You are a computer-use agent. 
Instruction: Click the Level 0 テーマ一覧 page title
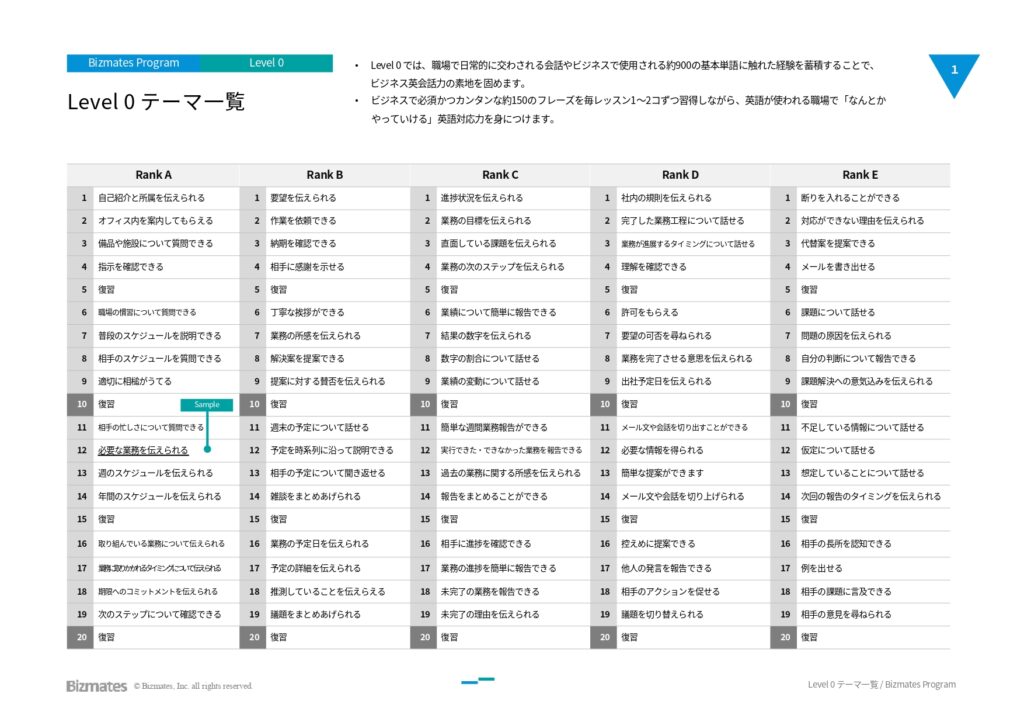pos(155,102)
